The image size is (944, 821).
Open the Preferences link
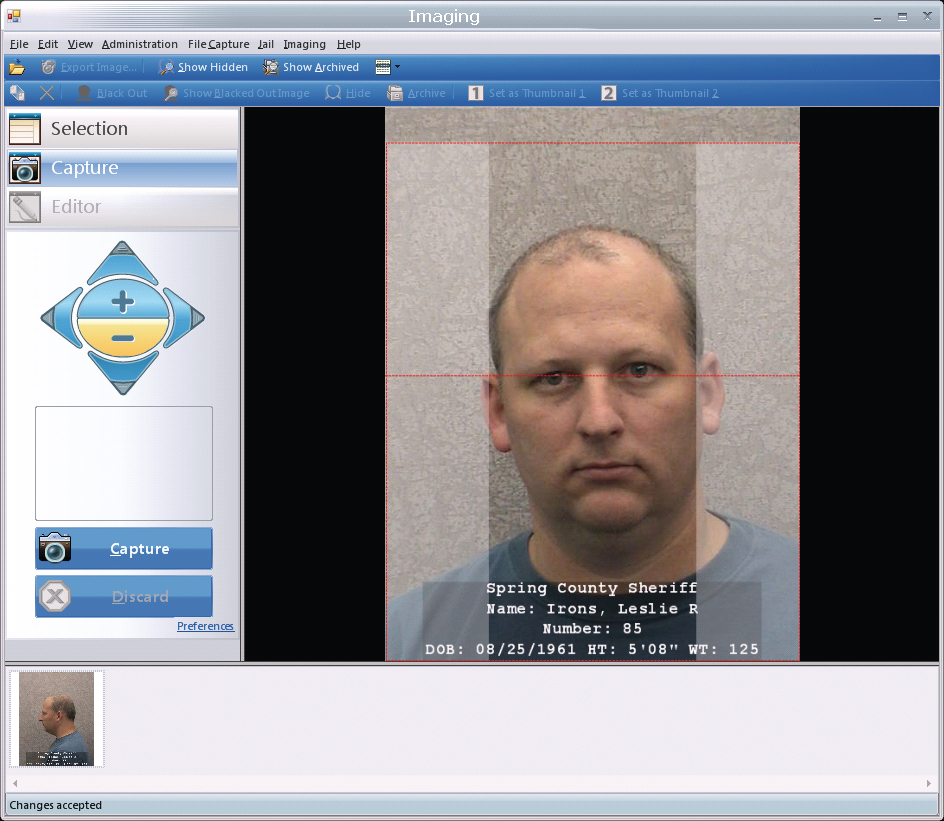click(205, 626)
